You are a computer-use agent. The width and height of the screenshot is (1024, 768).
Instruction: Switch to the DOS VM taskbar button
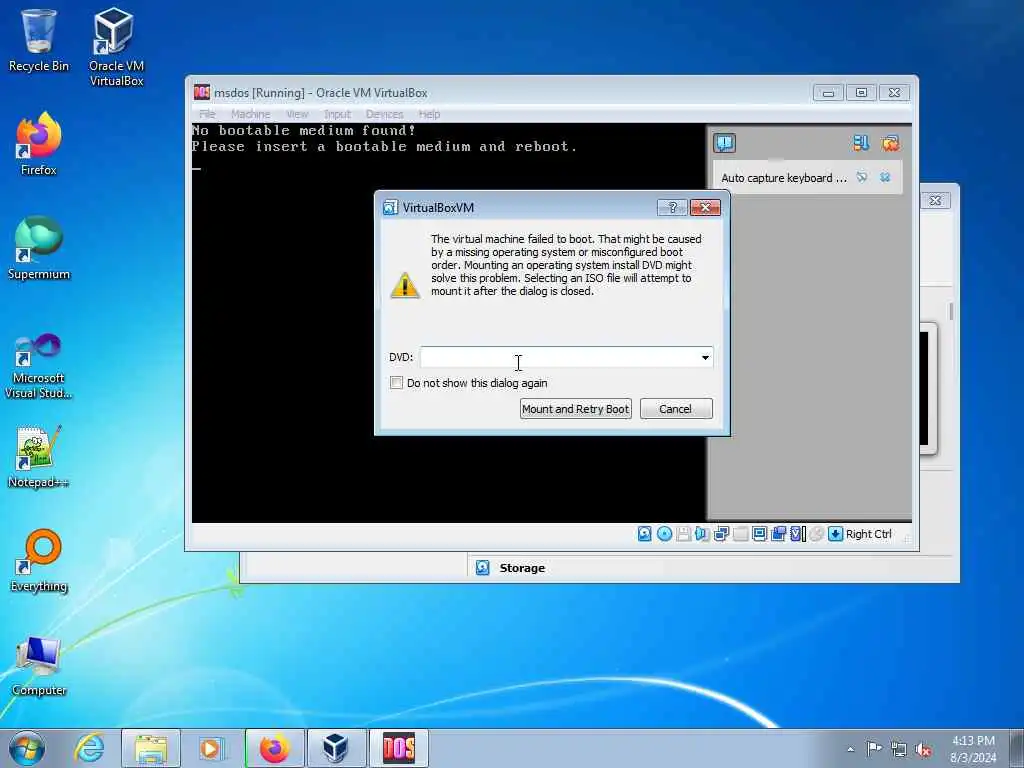click(398, 748)
